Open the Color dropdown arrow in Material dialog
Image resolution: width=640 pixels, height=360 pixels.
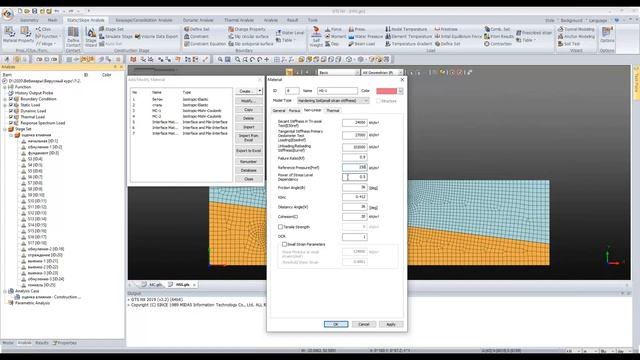(x=401, y=91)
